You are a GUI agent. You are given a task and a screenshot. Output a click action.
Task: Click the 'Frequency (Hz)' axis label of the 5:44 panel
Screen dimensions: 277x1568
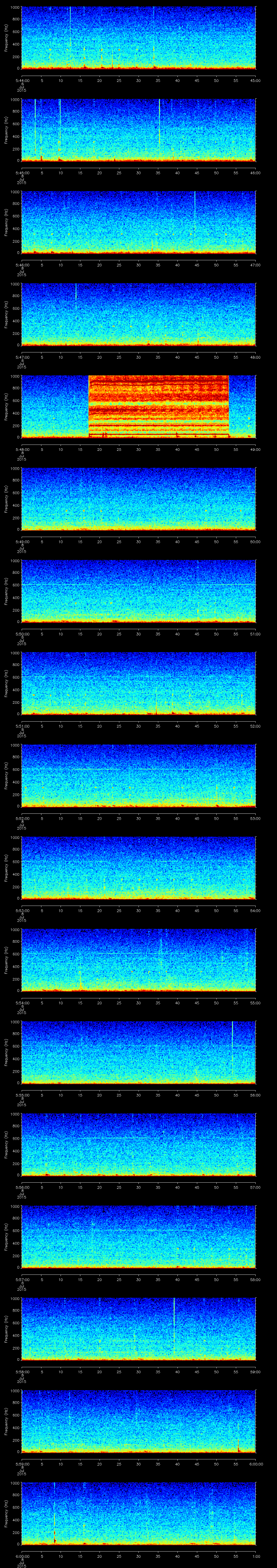[6, 38]
